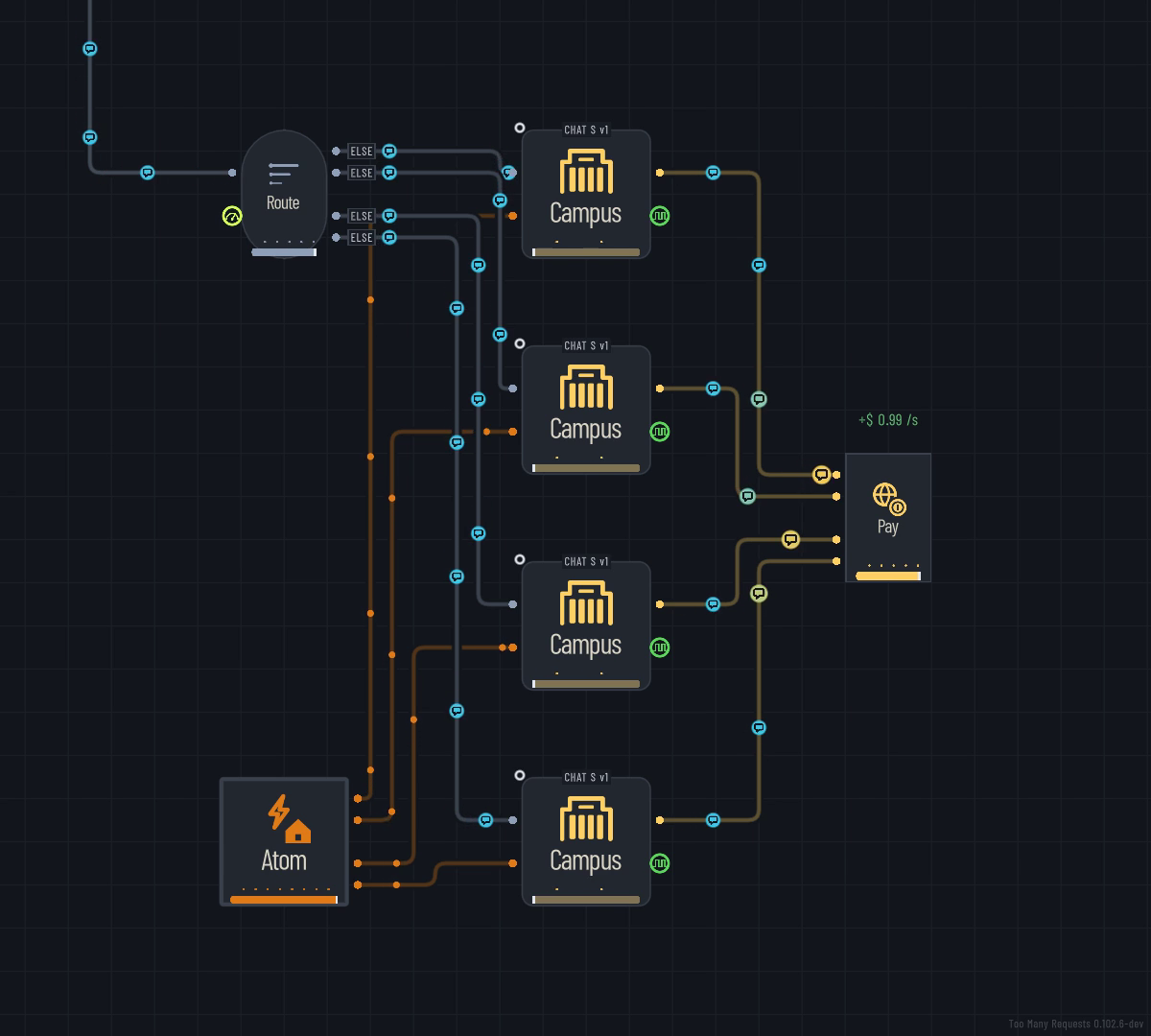The height and width of the screenshot is (1036, 1151).
Task: Click the Route node's load bar
Action: (284, 252)
